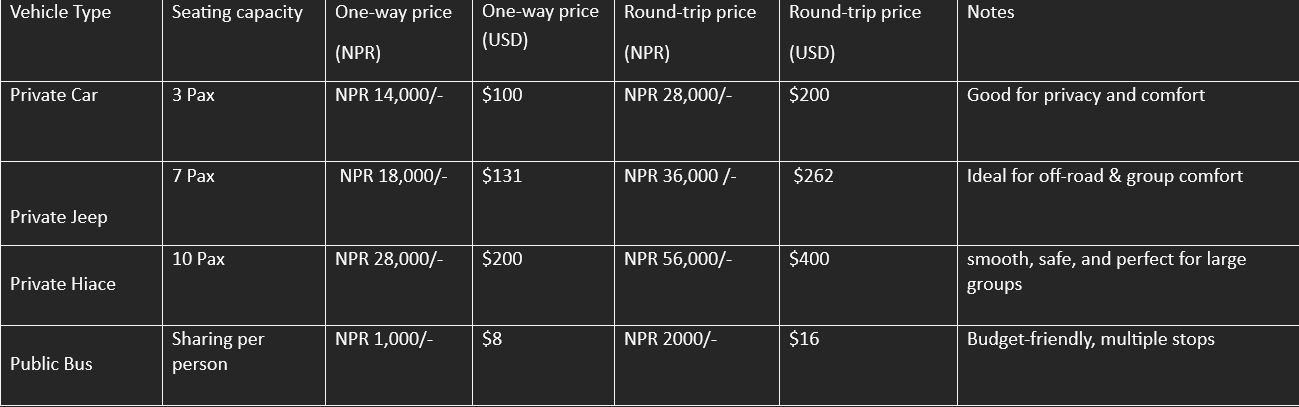Select the NPR 18,000/- price cell
Screen dimensions: 1299x407
(x=393, y=177)
